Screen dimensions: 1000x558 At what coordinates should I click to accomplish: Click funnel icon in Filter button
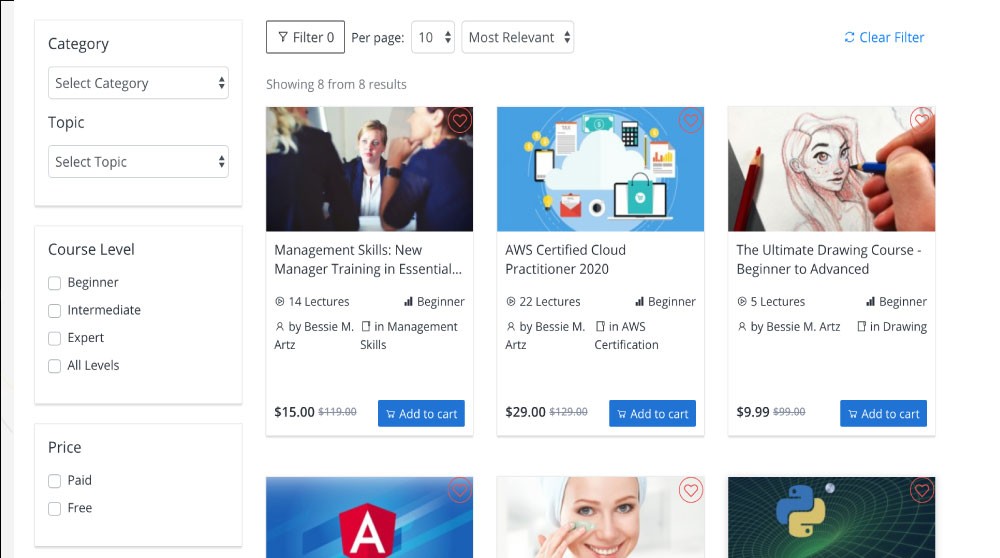pyautogui.click(x=283, y=38)
